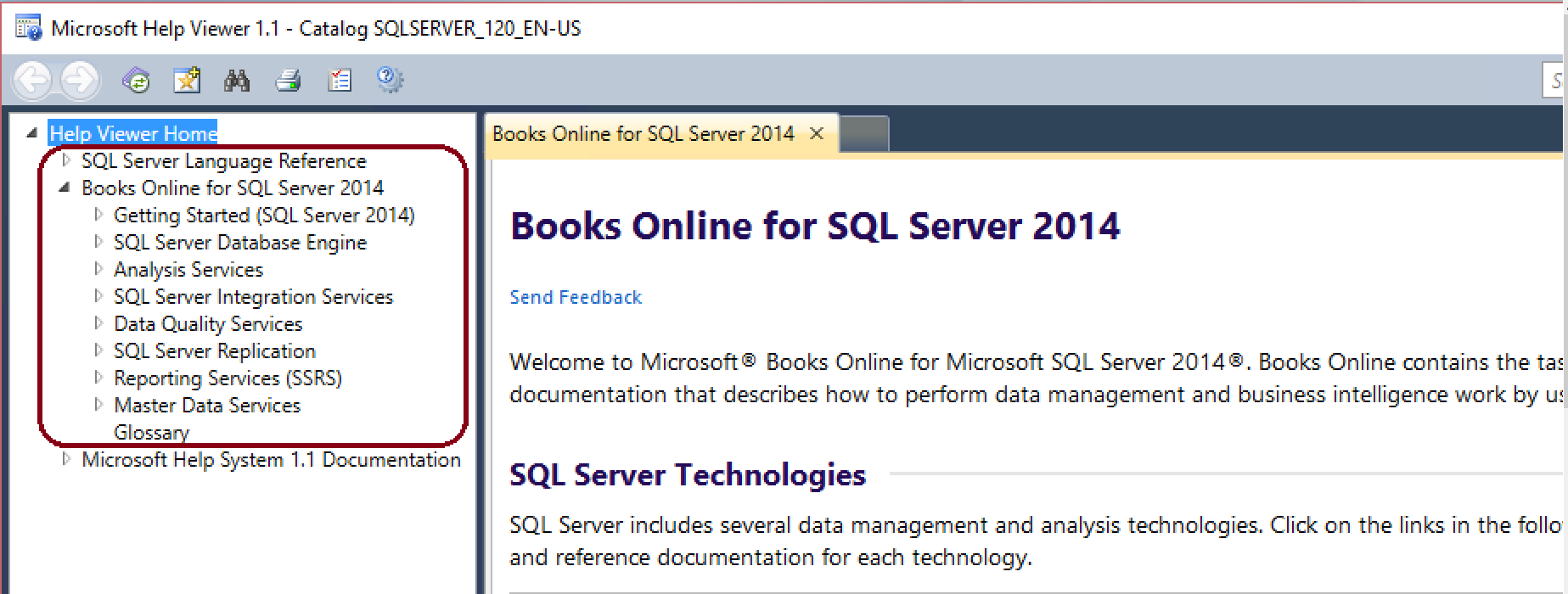Open SQL Server Database Engine topic

[240, 242]
